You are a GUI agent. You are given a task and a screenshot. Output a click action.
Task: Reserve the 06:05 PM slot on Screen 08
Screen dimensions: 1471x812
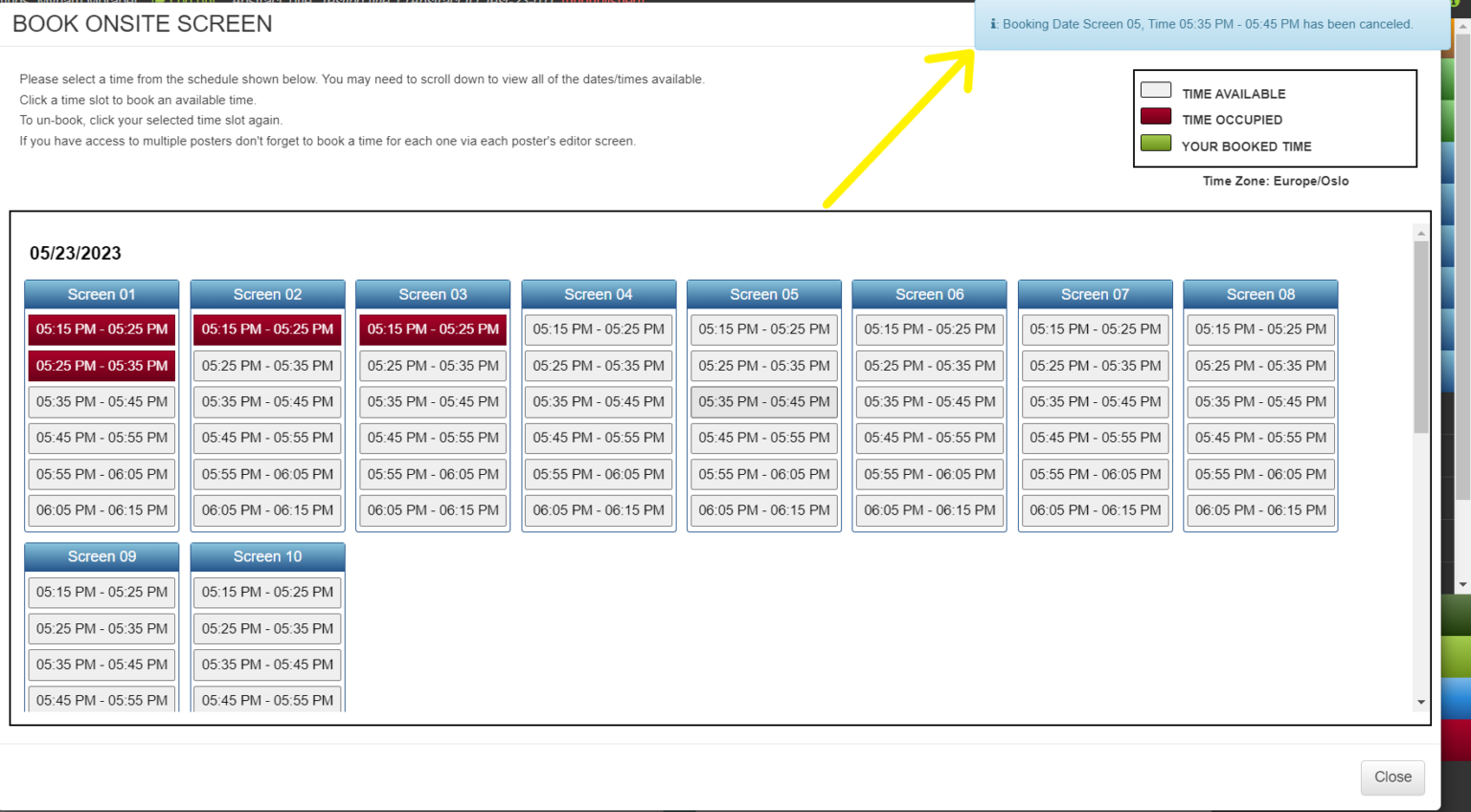pos(1260,510)
